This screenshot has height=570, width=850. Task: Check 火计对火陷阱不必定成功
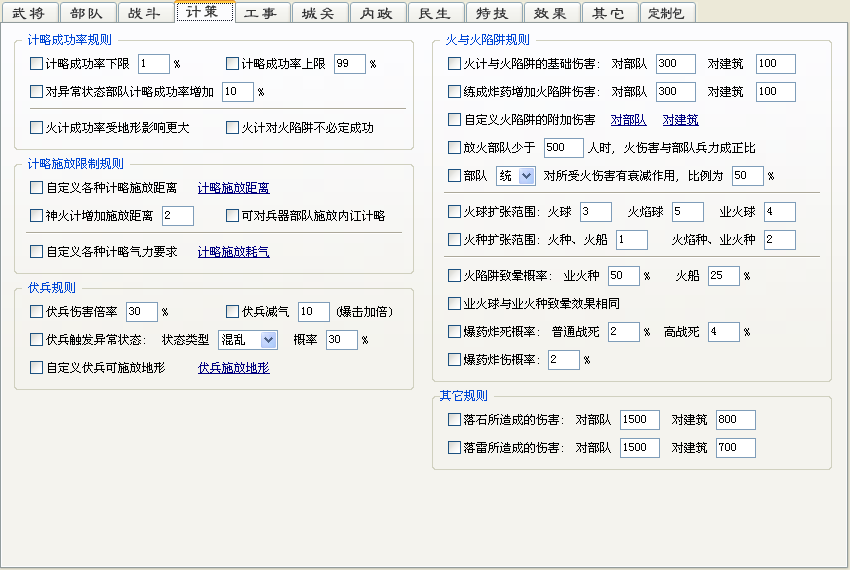tap(232, 128)
